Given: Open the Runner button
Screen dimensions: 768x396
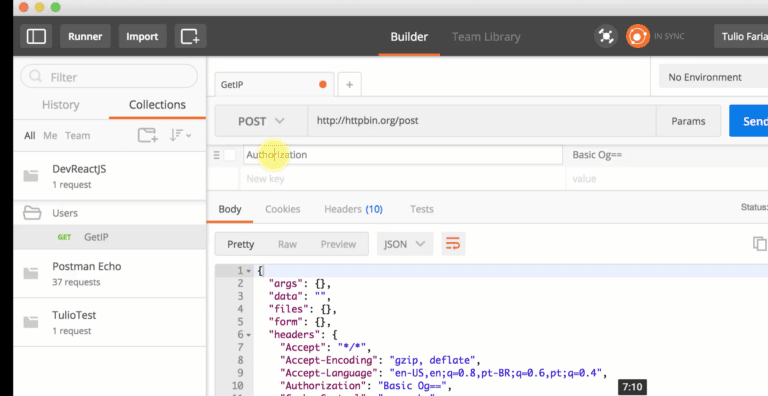Looking at the screenshot, I should tap(85, 37).
